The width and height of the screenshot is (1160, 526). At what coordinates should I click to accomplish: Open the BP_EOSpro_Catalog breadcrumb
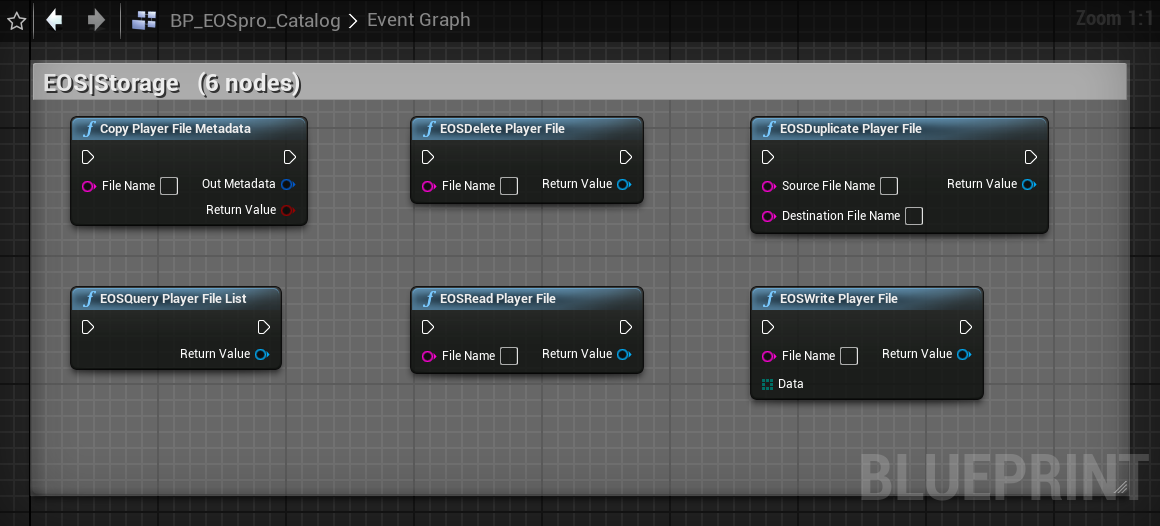[x=255, y=20]
